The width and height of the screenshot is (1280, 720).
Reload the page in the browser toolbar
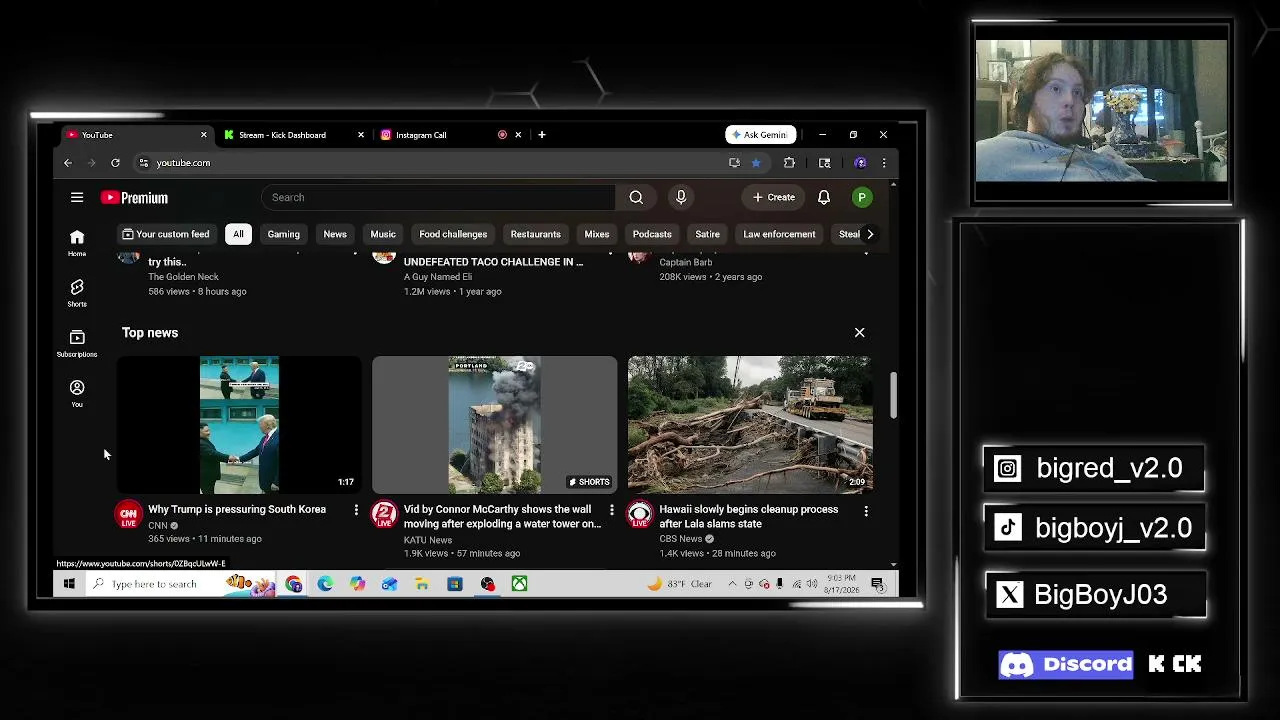pos(115,162)
